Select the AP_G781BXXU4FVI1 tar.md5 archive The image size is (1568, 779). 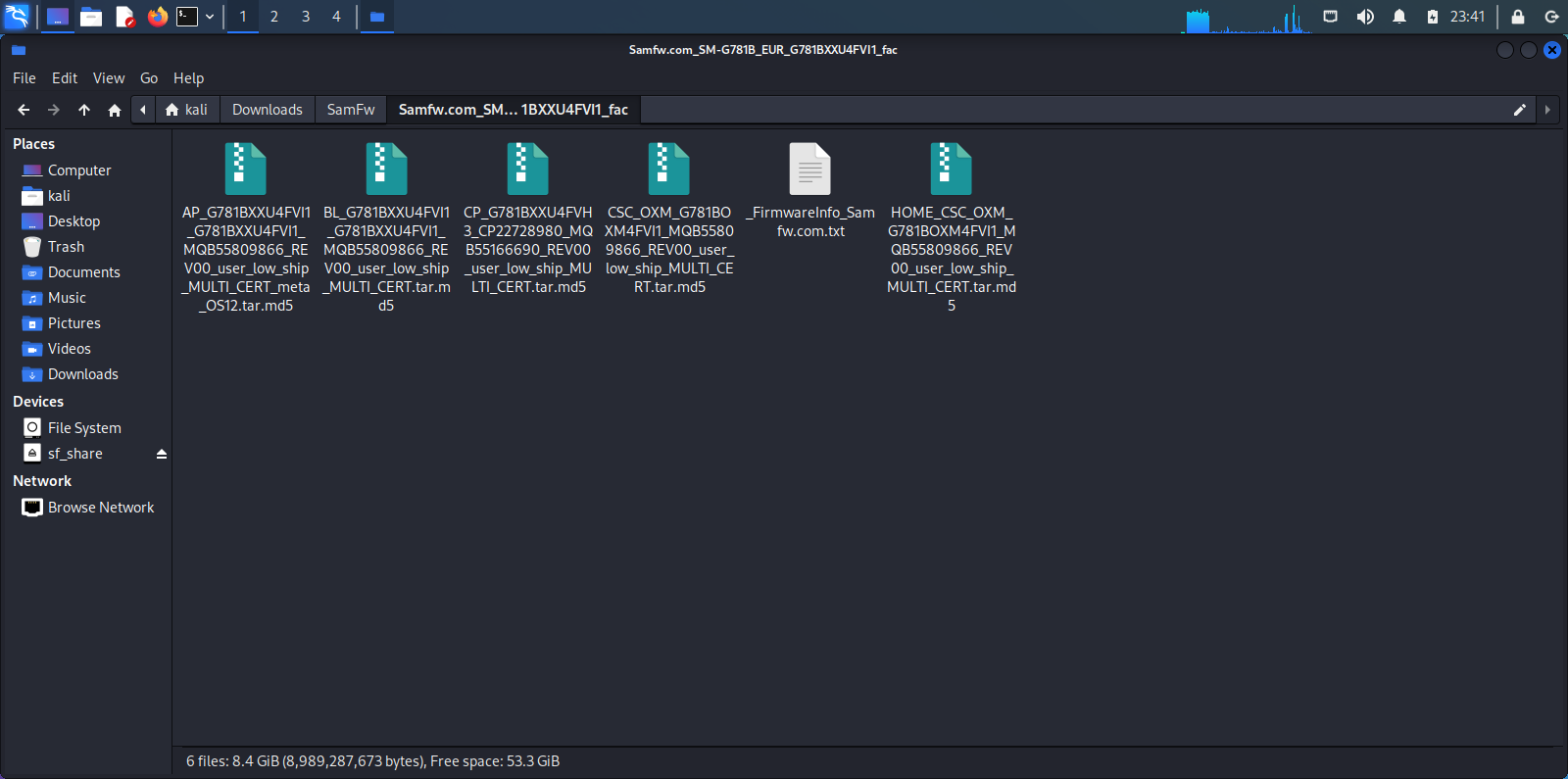[246, 228]
